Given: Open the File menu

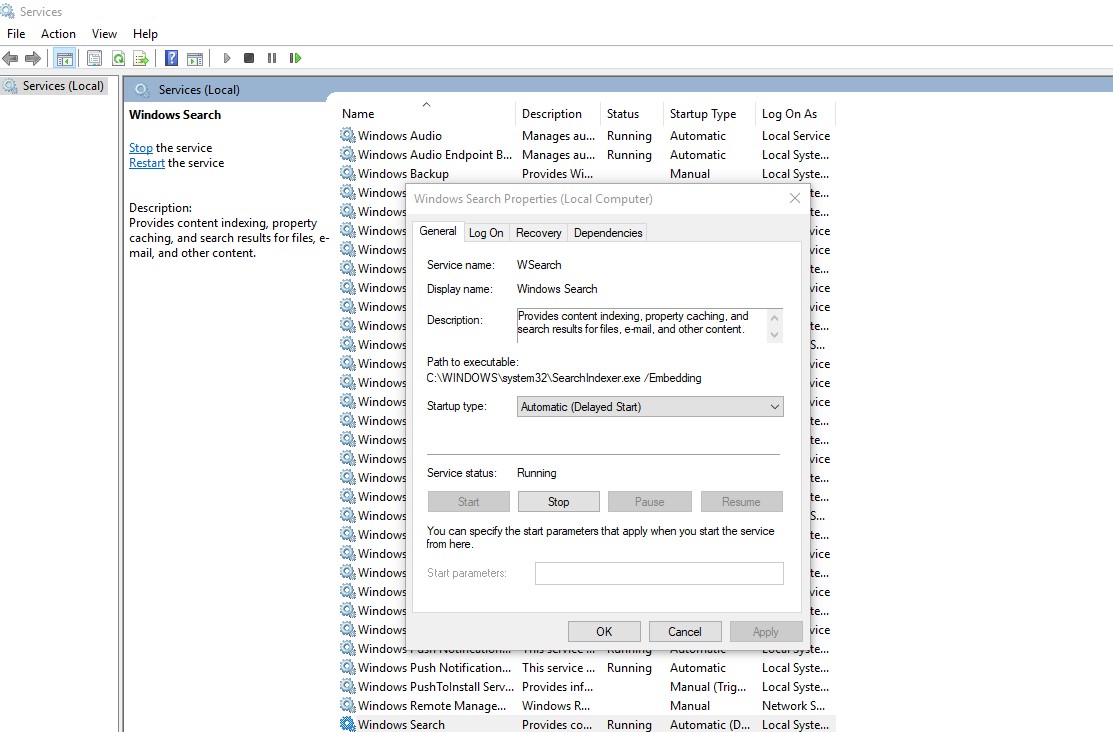Looking at the screenshot, I should pyautogui.click(x=16, y=33).
